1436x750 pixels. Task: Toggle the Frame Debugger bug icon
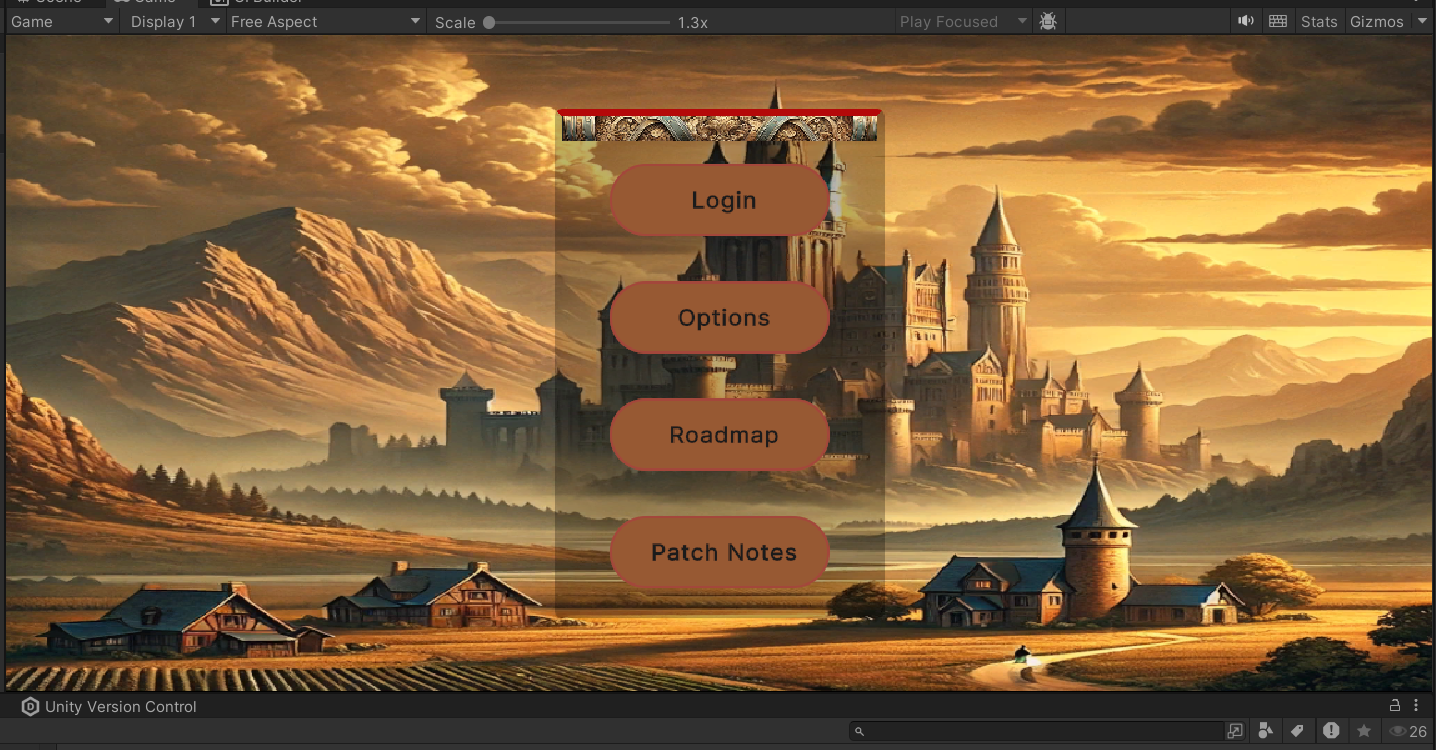(x=1048, y=21)
